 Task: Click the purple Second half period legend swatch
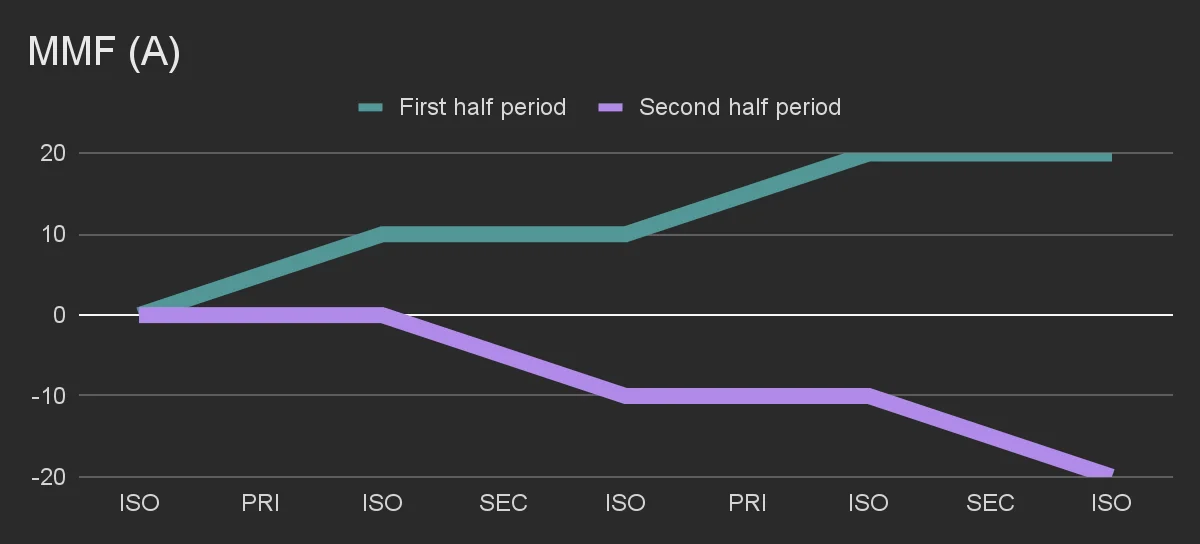pyautogui.click(x=610, y=107)
